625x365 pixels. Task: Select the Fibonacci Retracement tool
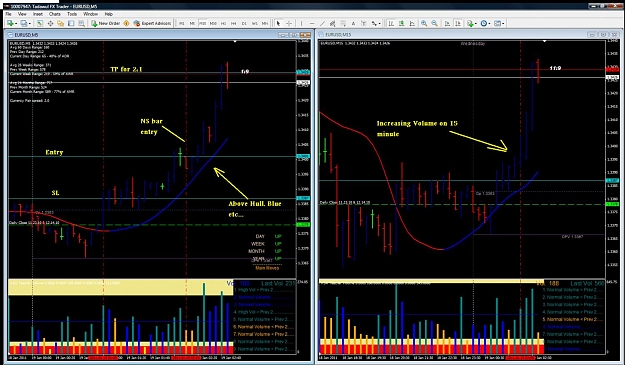tap(343, 24)
